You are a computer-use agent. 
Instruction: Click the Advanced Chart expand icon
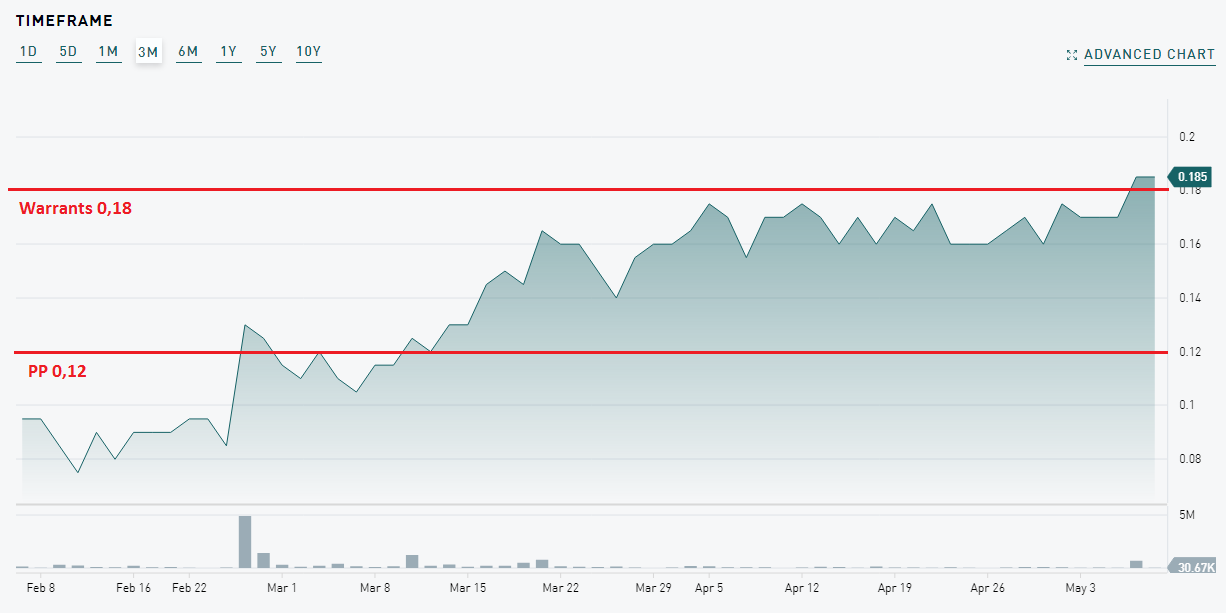pos(1072,55)
